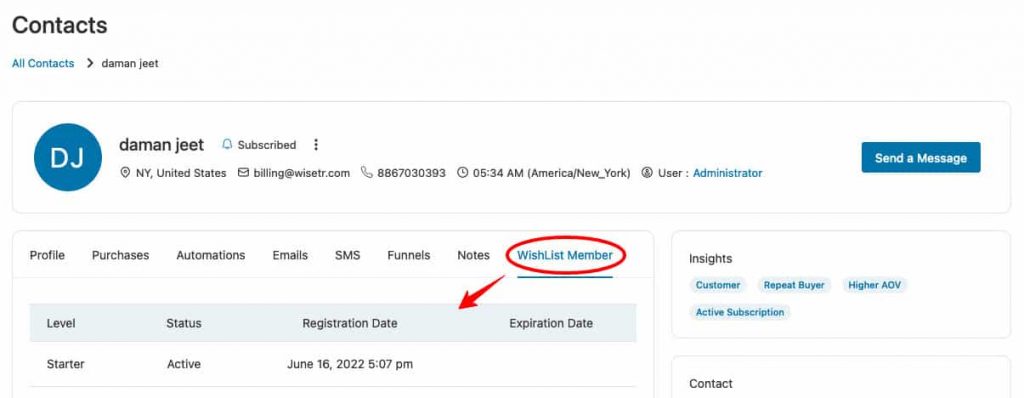The image size is (1024, 398).
Task: Click the Customer insight tag
Action: pyautogui.click(x=718, y=285)
